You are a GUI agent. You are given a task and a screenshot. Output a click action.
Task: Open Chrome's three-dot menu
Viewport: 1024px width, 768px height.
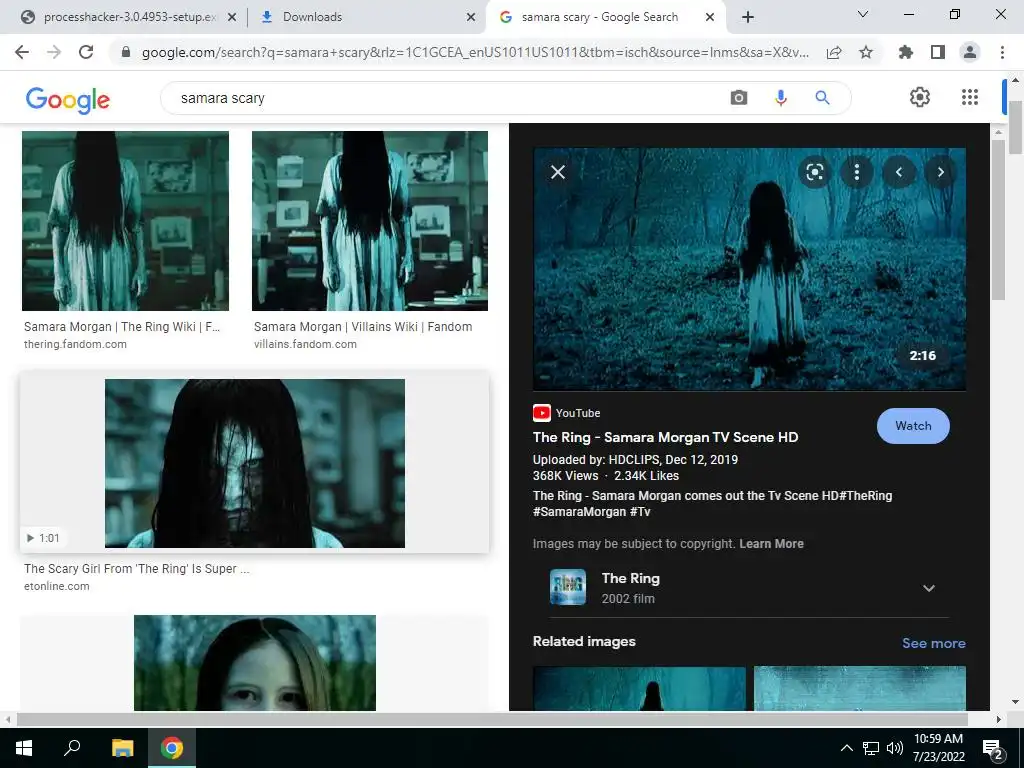(x=1002, y=52)
